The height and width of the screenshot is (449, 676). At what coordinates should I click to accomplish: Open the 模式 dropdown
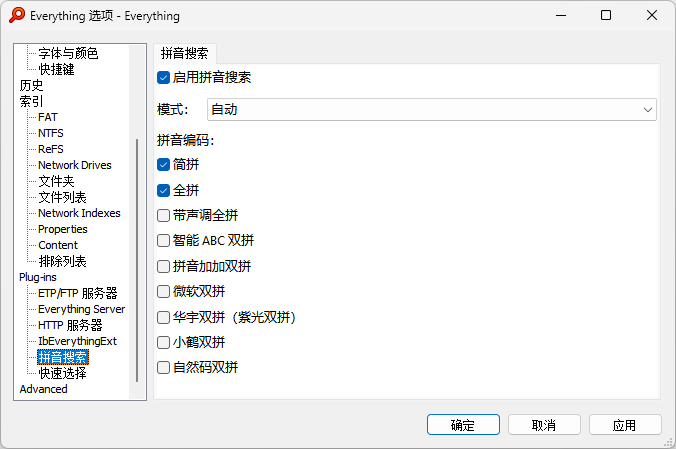point(431,109)
